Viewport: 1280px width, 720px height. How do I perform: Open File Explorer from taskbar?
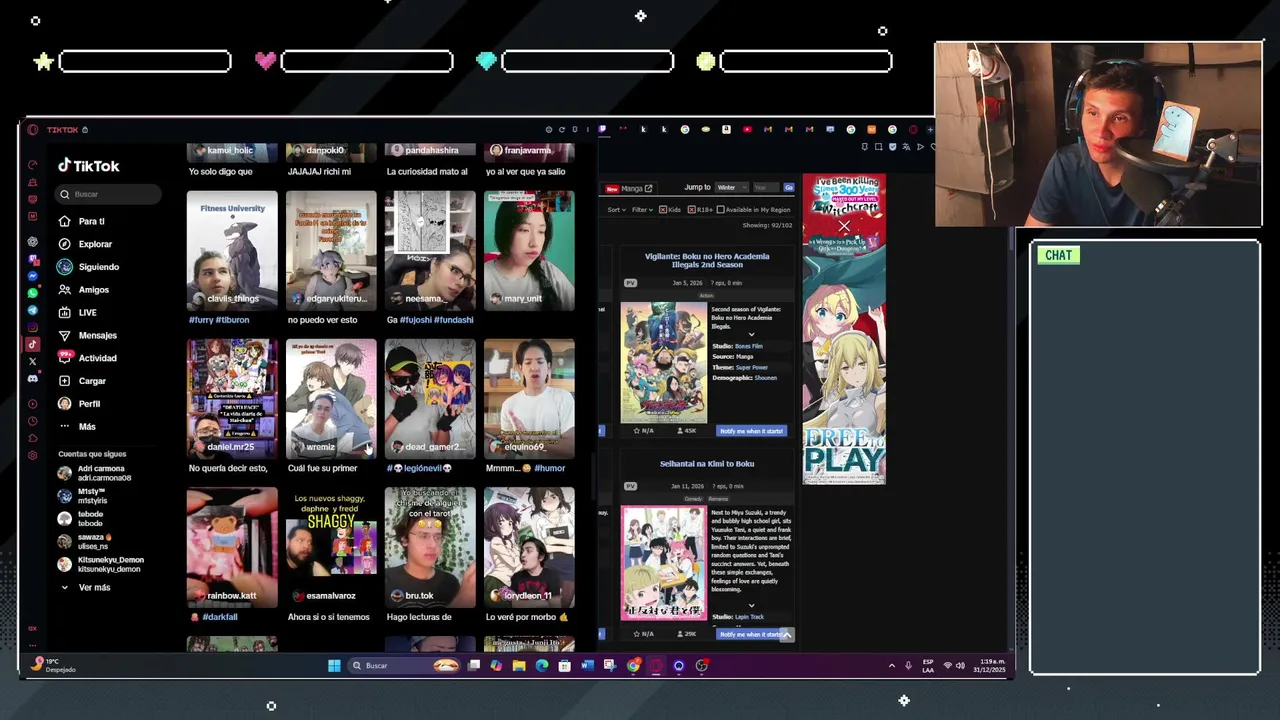519,665
